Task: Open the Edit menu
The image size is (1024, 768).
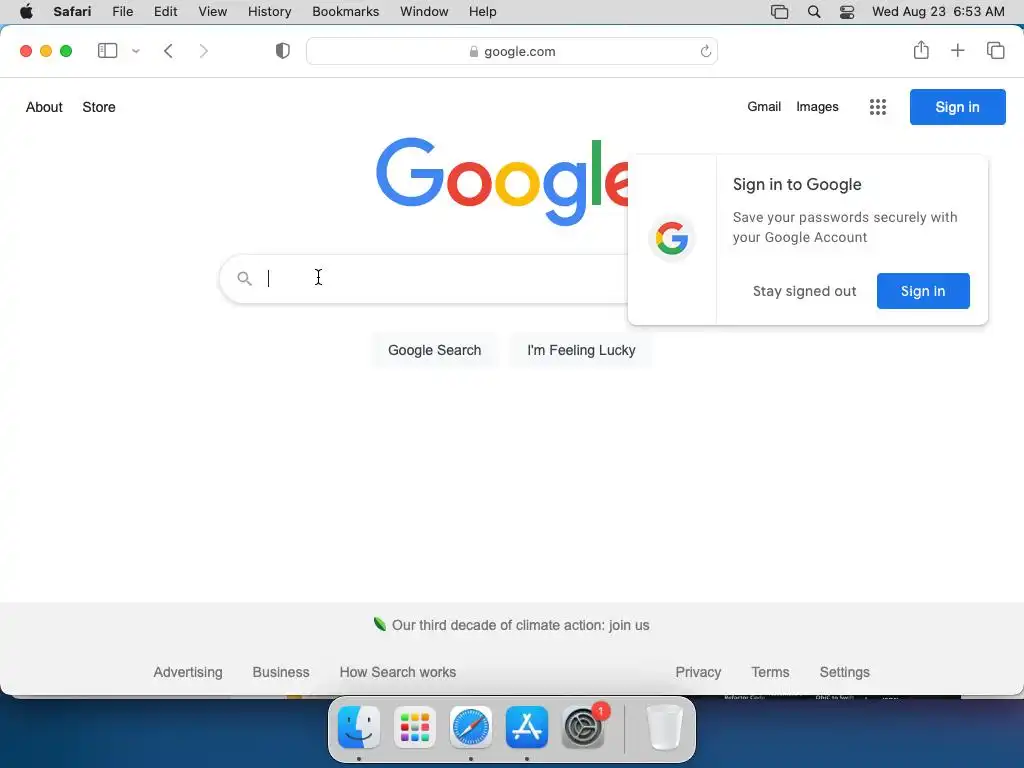Action: coord(165,12)
